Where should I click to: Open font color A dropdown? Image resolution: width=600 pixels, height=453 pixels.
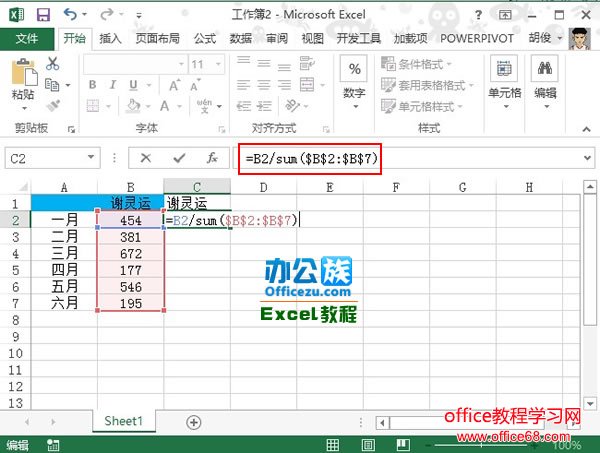[179, 106]
